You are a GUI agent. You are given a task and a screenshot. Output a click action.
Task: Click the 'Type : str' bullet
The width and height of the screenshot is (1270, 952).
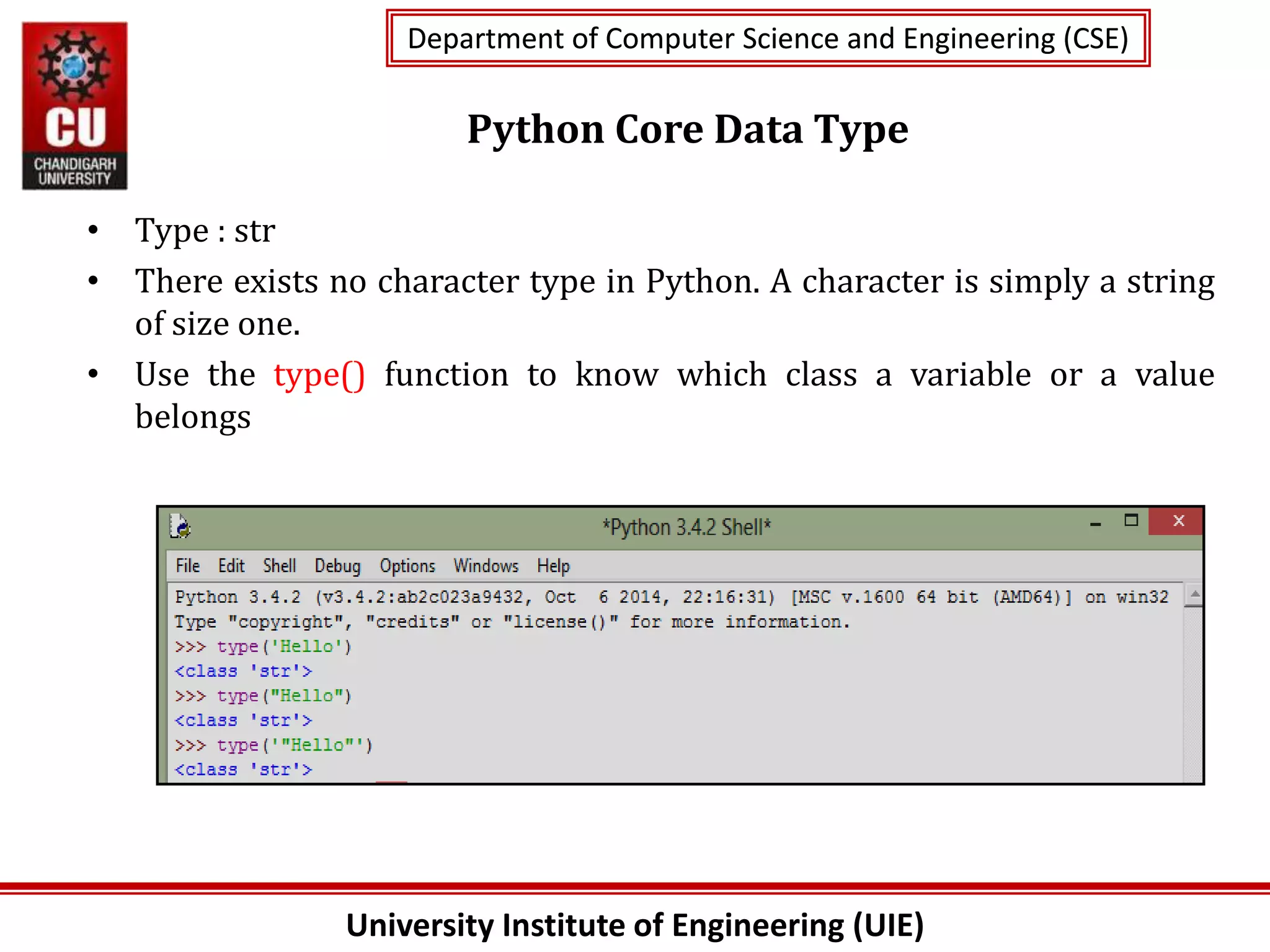[x=205, y=231]
